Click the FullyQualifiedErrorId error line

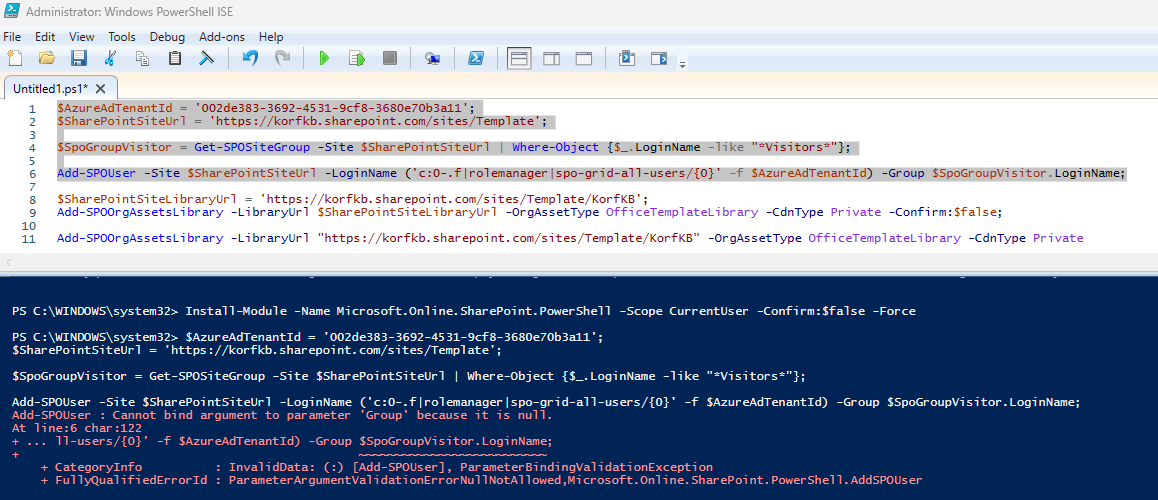click(482, 480)
